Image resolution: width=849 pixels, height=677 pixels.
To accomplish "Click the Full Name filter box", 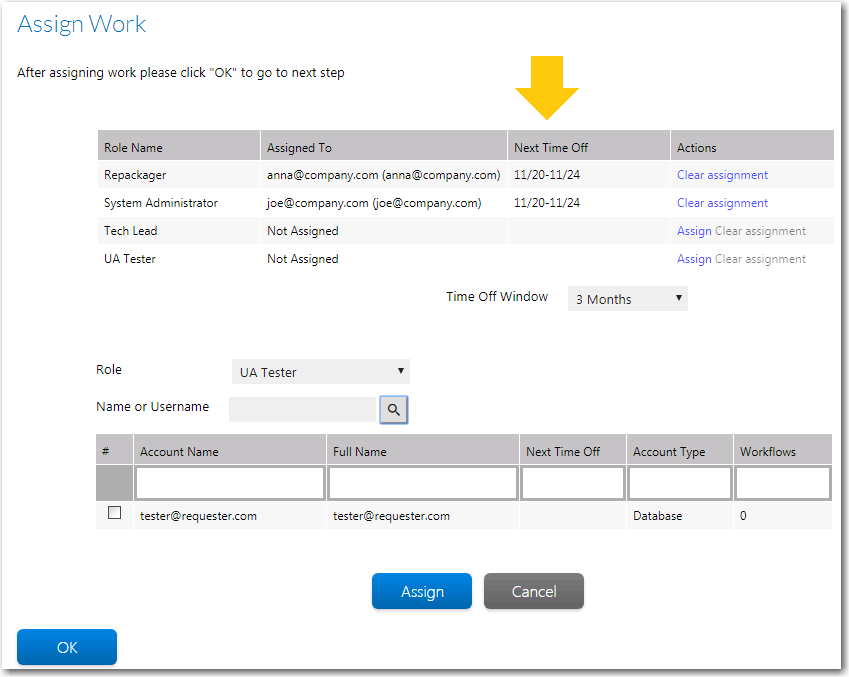I will pos(421,483).
